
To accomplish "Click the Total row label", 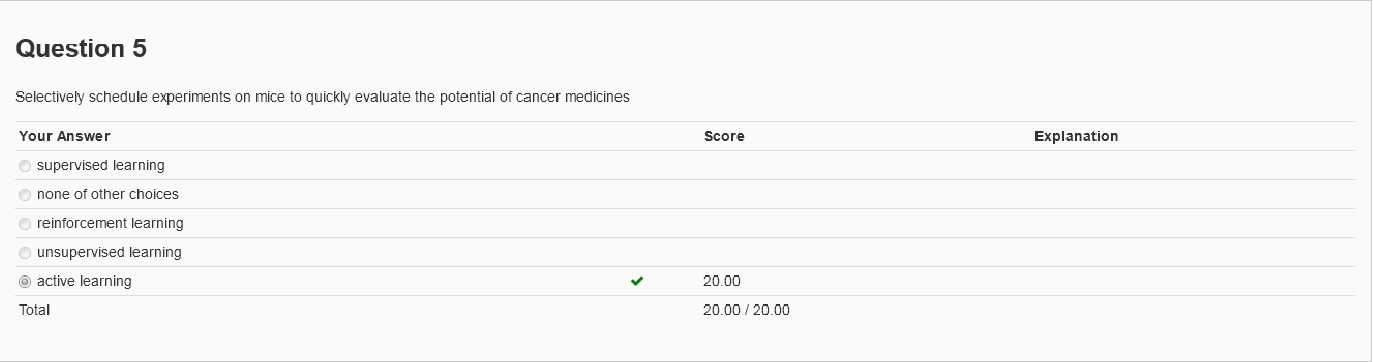I will click(x=34, y=310).
